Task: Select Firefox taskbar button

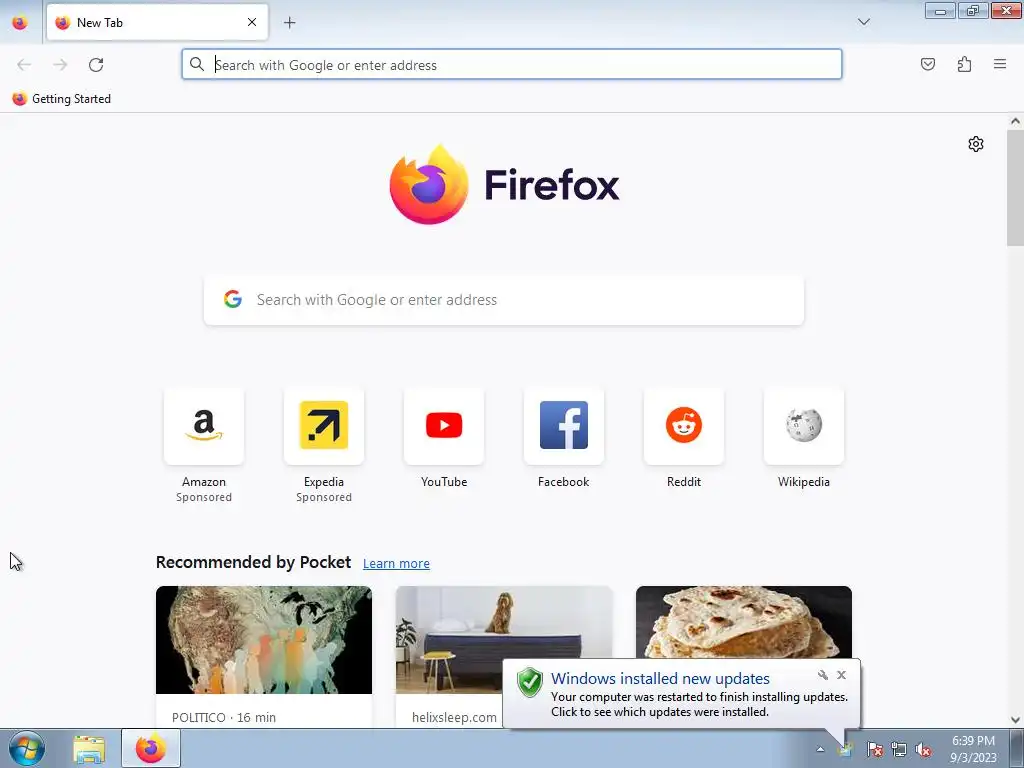Action: click(x=151, y=748)
